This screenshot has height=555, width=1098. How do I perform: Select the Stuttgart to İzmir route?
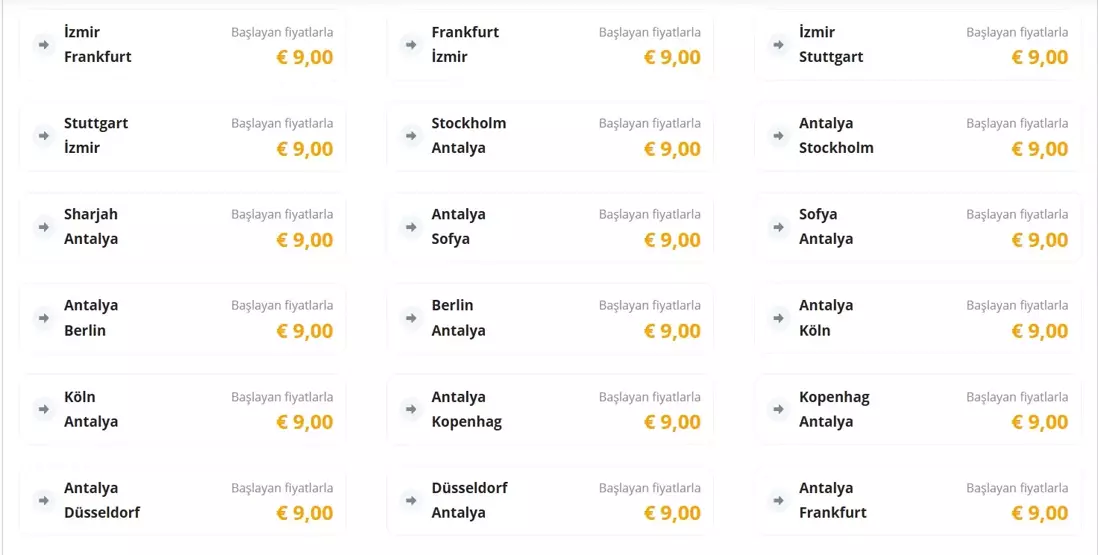tap(182, 136)
